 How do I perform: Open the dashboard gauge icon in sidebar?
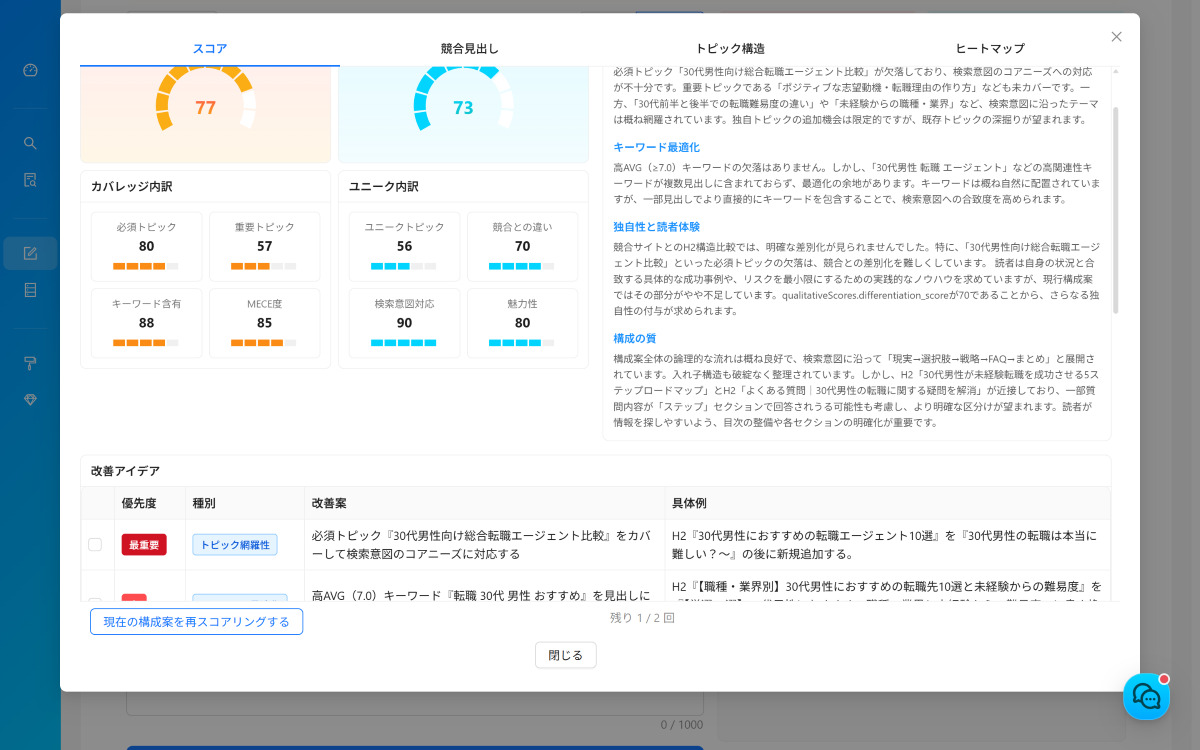pos(30,70)
